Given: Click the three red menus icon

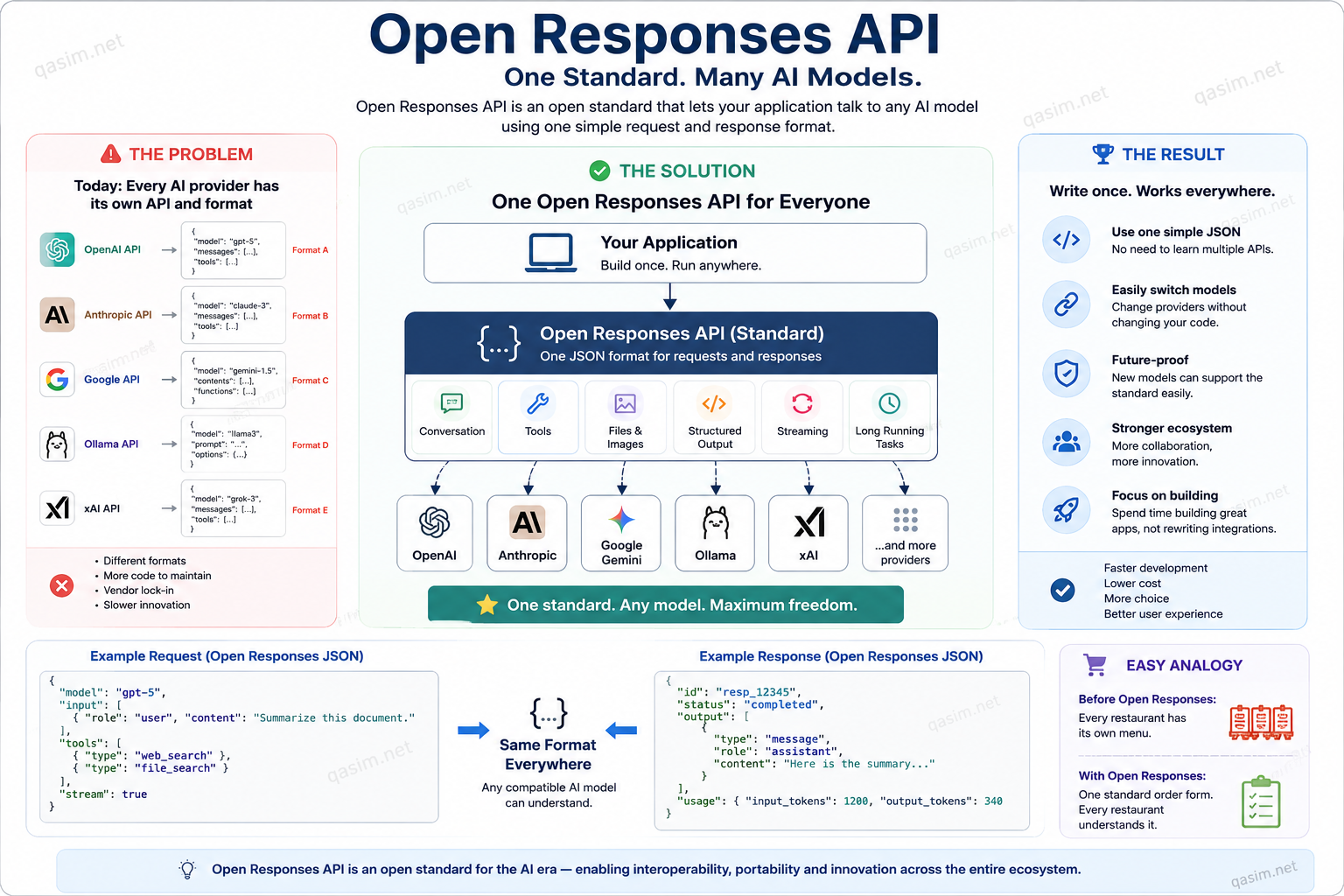Looking at the screenshot, I should [1261, 723].
